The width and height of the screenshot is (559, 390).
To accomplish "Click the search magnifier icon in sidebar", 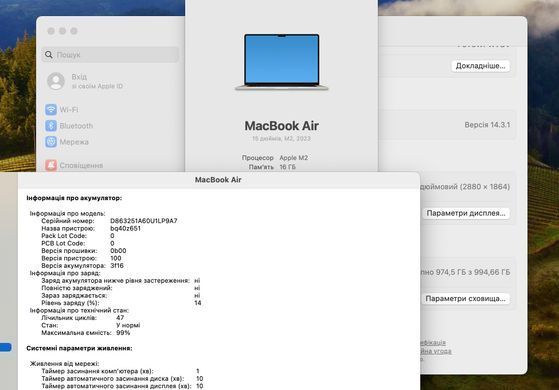I will click(x=49, y=55).
